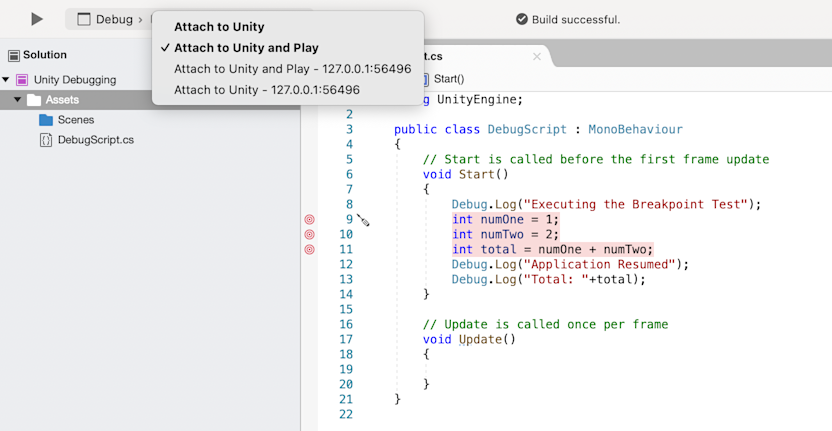This screenshot has height=431, width=832.
Task: Click MonoBehaviour in the class declaration
Action: coord(635,130)
